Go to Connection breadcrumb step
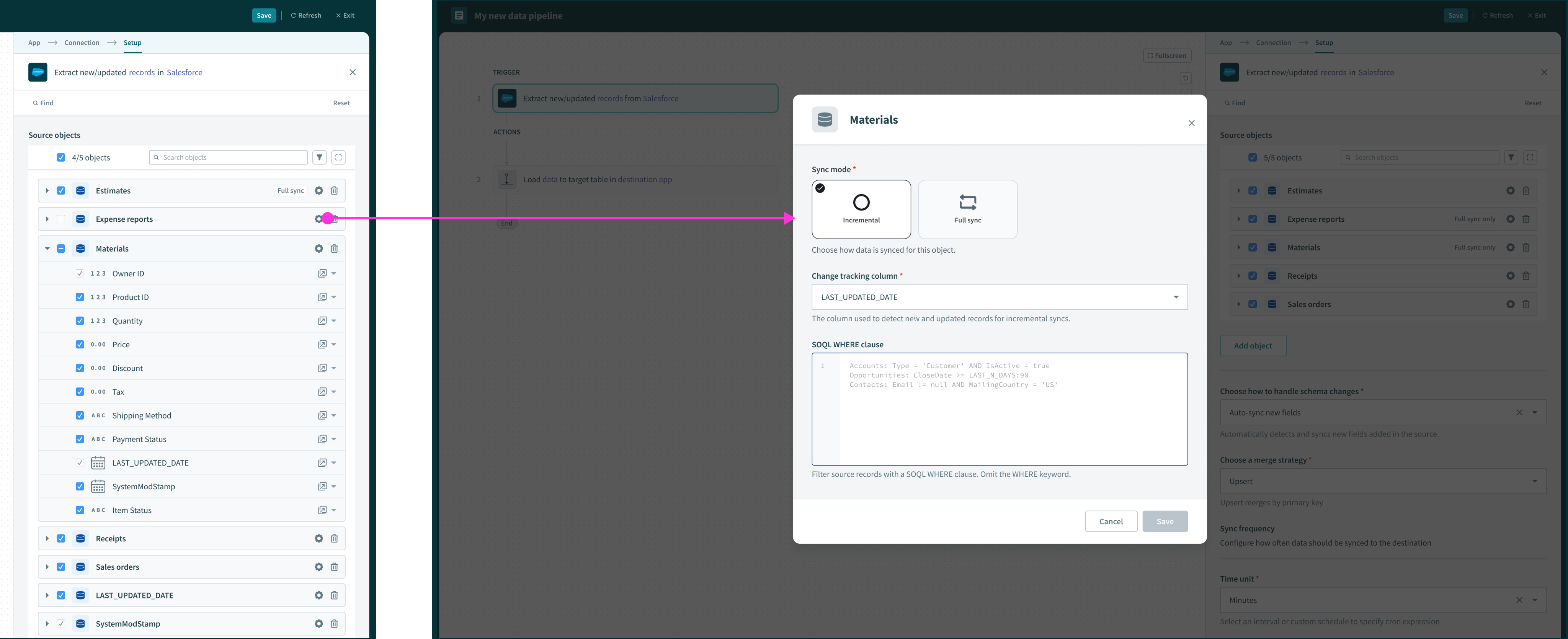This screenshot has width=1568, height=639. click(82, 42)
